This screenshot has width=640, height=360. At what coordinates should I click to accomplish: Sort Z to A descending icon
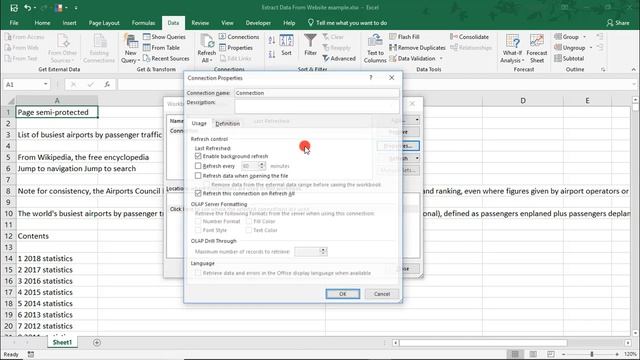click(272, 54)
